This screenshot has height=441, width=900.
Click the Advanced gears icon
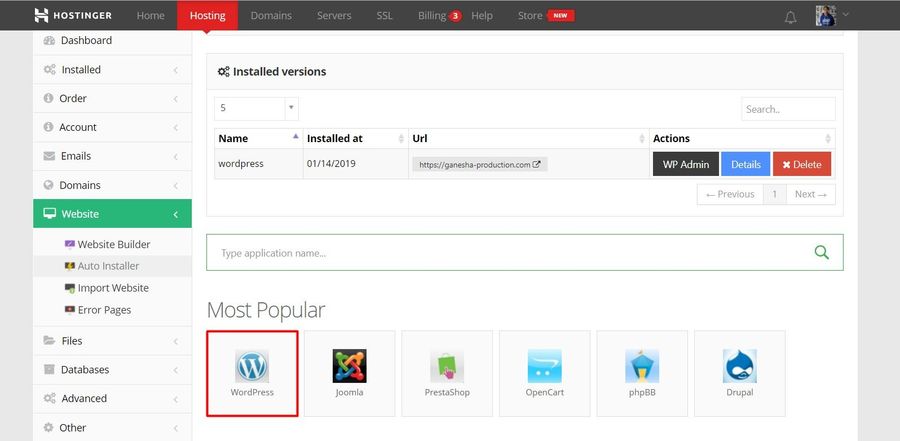coord(49,399)
